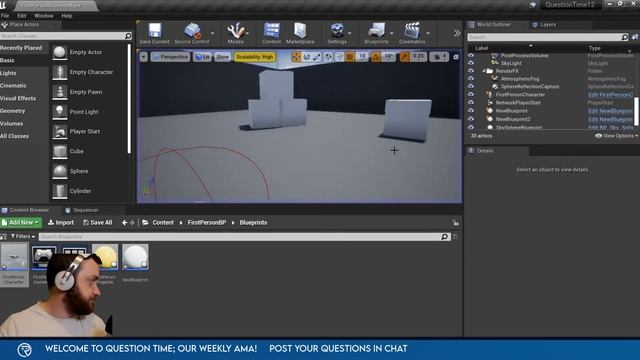Viewport: 640px width, 360px height.
Task: Click Save All in Content Browser
Action: coord(98,222)
